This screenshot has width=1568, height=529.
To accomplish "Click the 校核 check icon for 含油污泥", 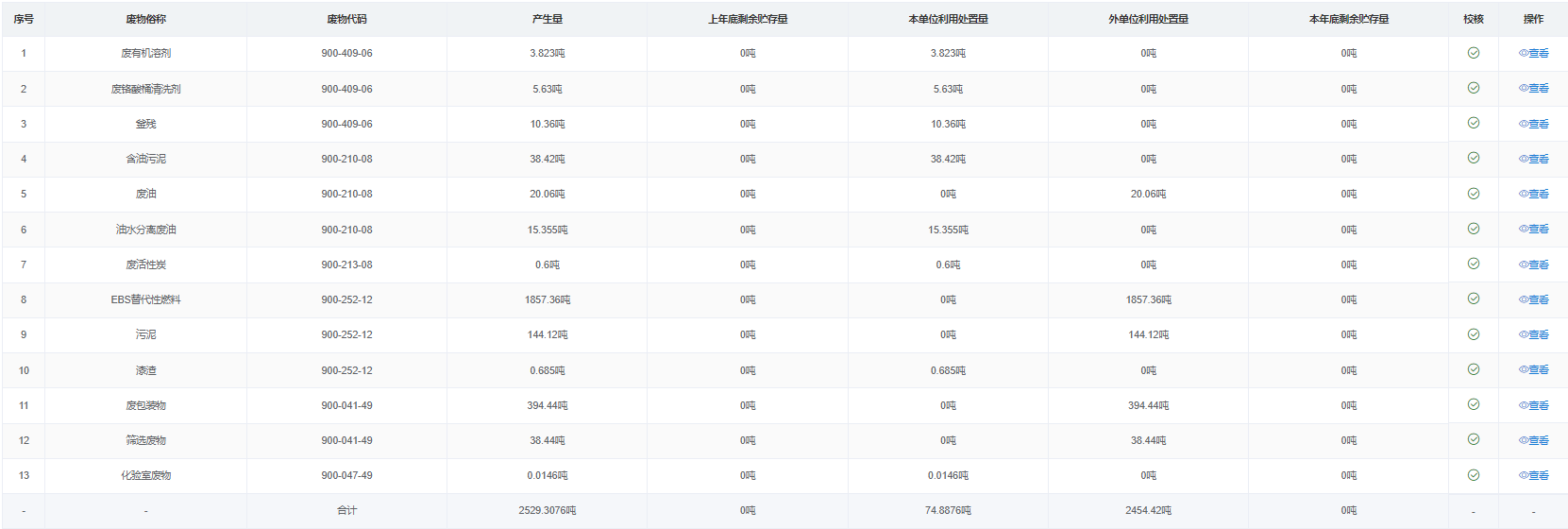I will coord(1473,158).
